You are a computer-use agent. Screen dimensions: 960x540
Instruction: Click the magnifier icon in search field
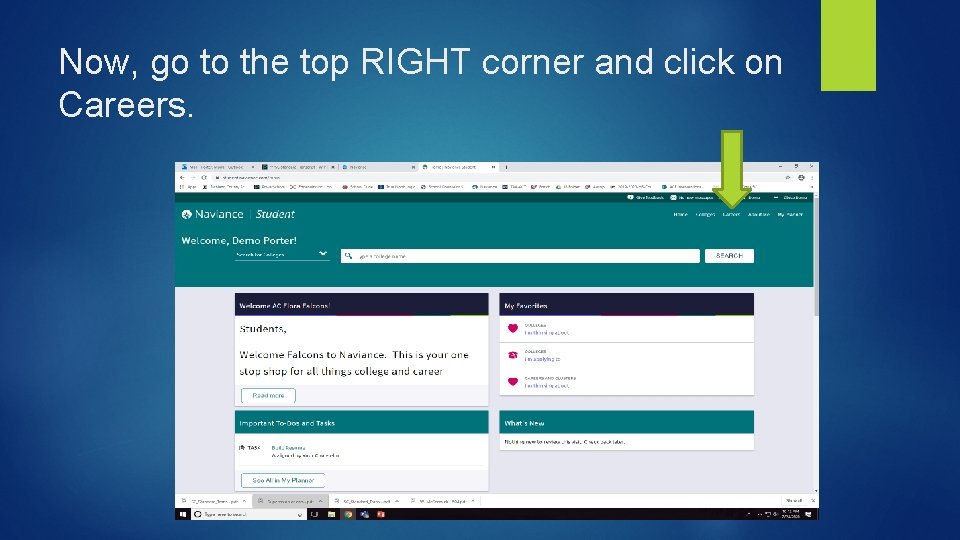tap(348, 256)
